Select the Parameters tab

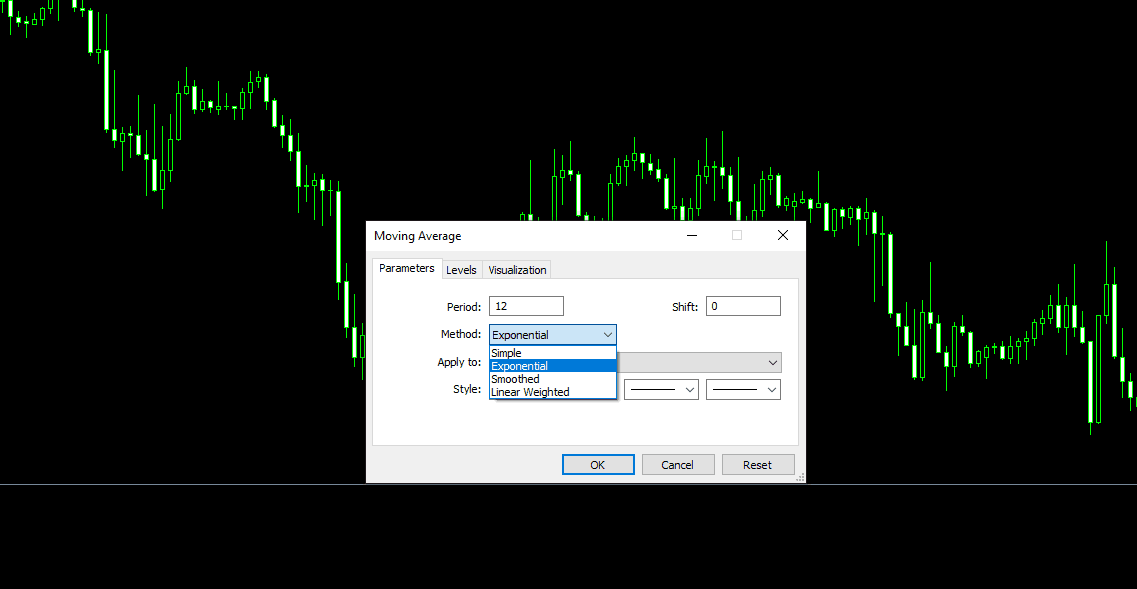click(x=407, y=268)
